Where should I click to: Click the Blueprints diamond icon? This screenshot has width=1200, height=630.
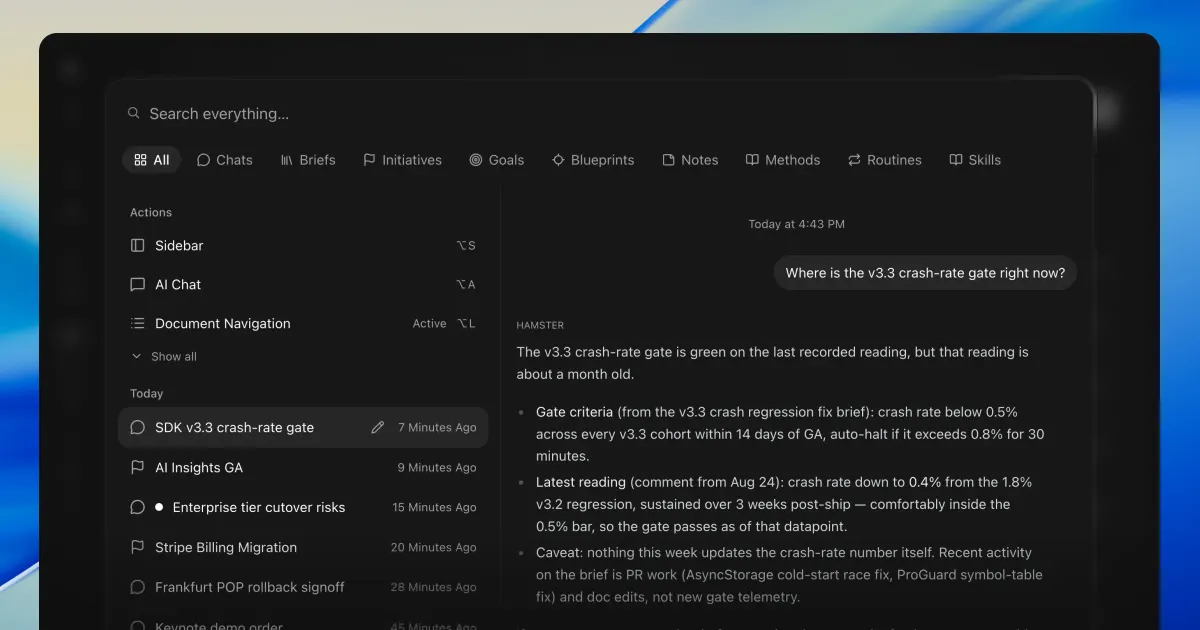pyautogui.click(x=558, y=160)
